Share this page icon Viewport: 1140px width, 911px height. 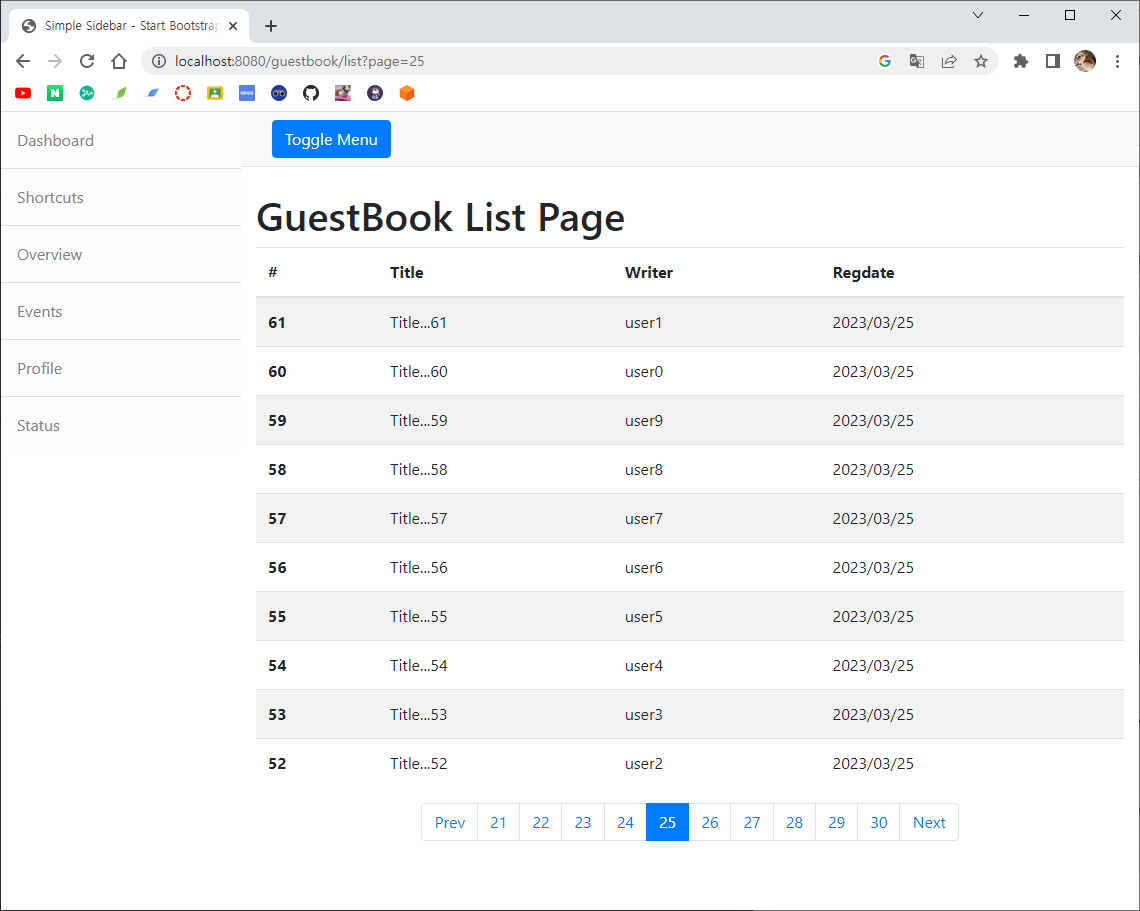(x=949, y=61)
